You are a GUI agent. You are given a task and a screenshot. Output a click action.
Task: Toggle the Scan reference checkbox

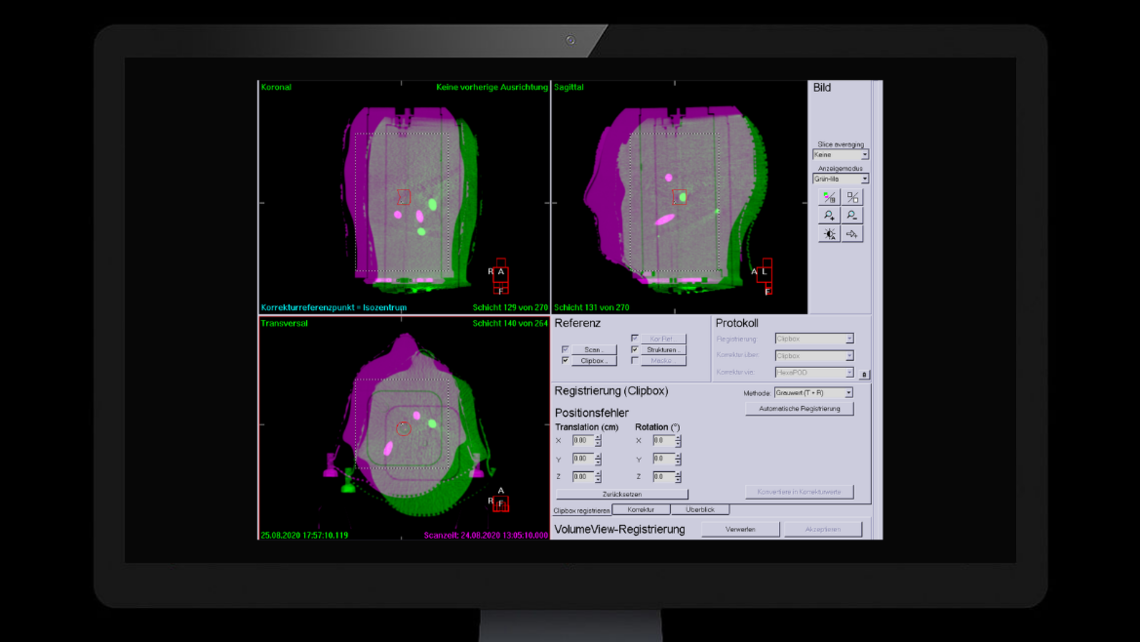click(x=564, y=349)
